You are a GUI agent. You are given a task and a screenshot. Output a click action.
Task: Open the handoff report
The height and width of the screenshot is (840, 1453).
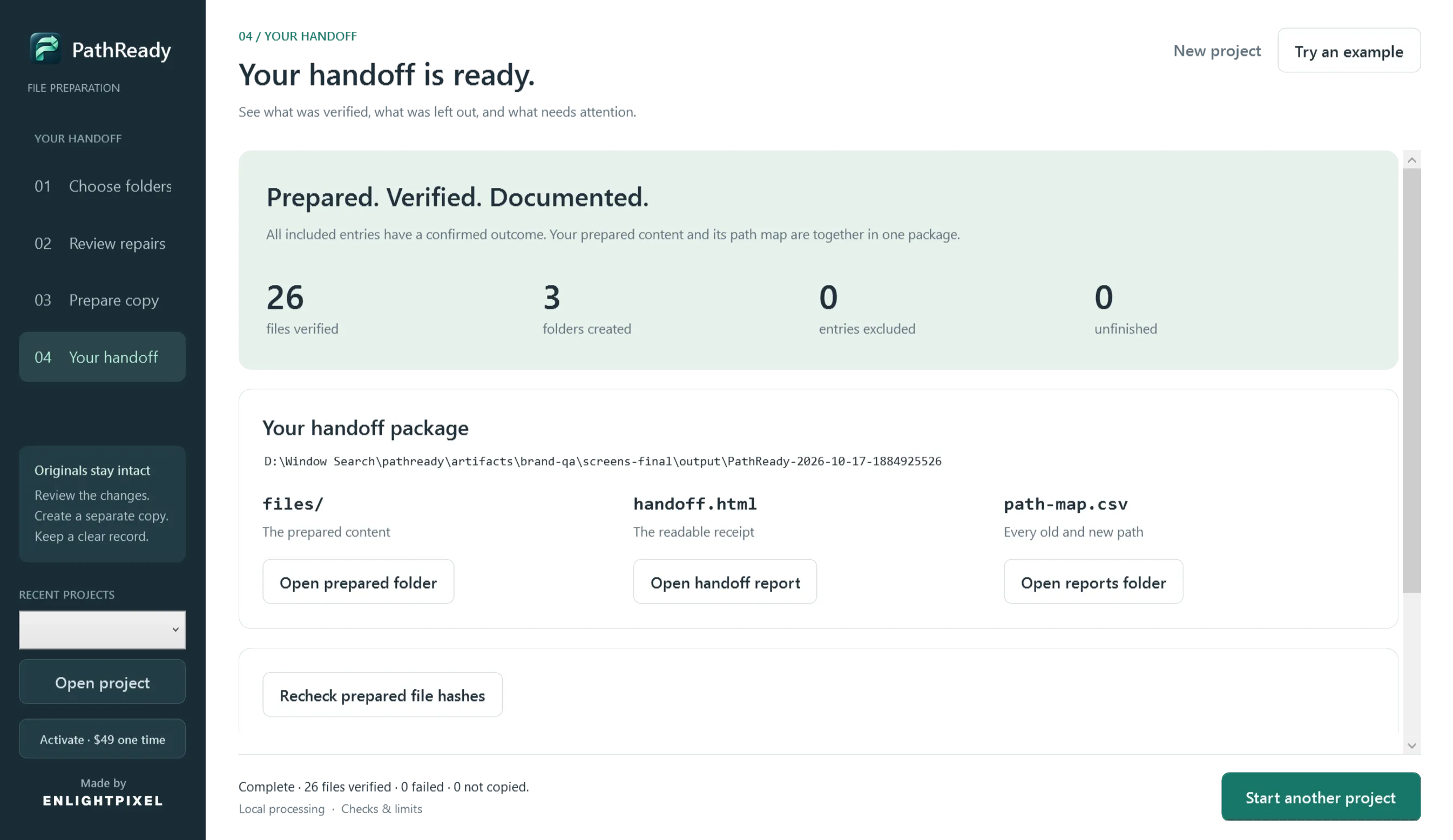[725, 582]
